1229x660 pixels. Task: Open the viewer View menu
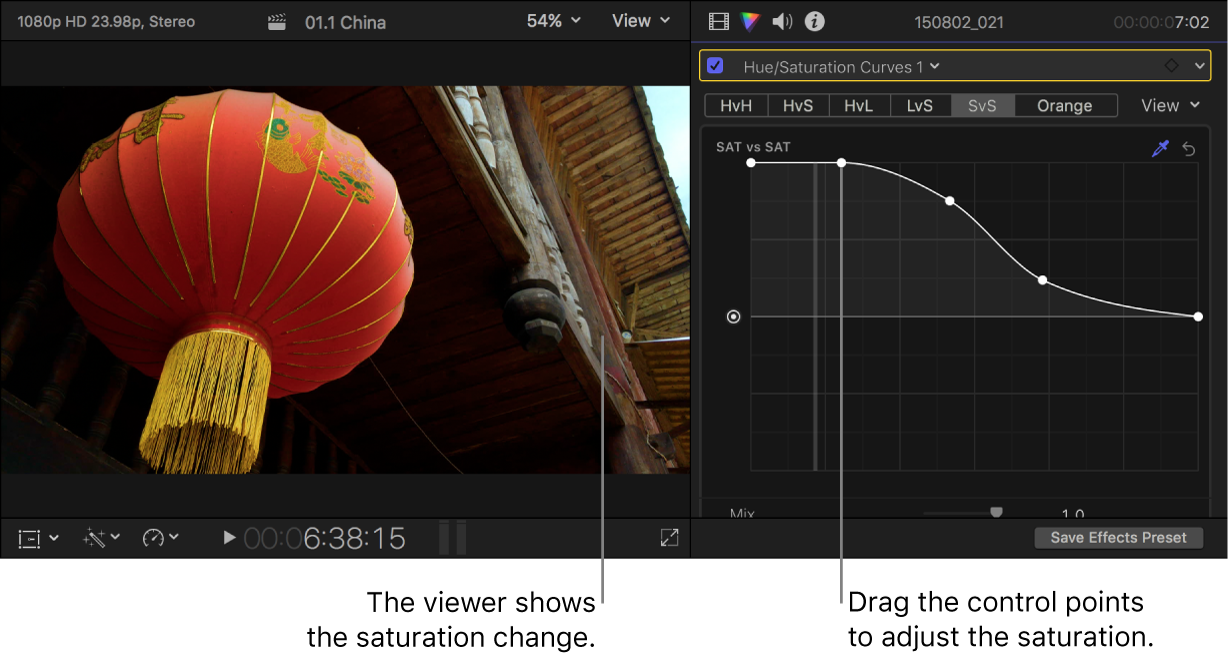pos(638,20)
